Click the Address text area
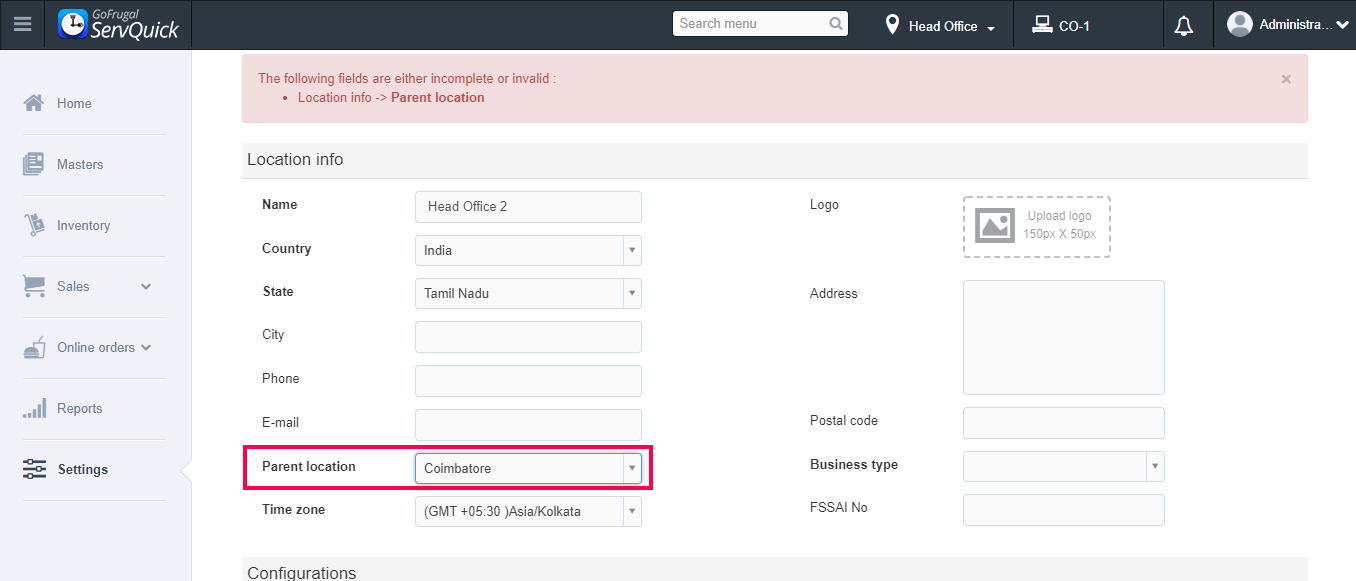The height and width of the screenshot is (581, 1356). coord(1063,337)
